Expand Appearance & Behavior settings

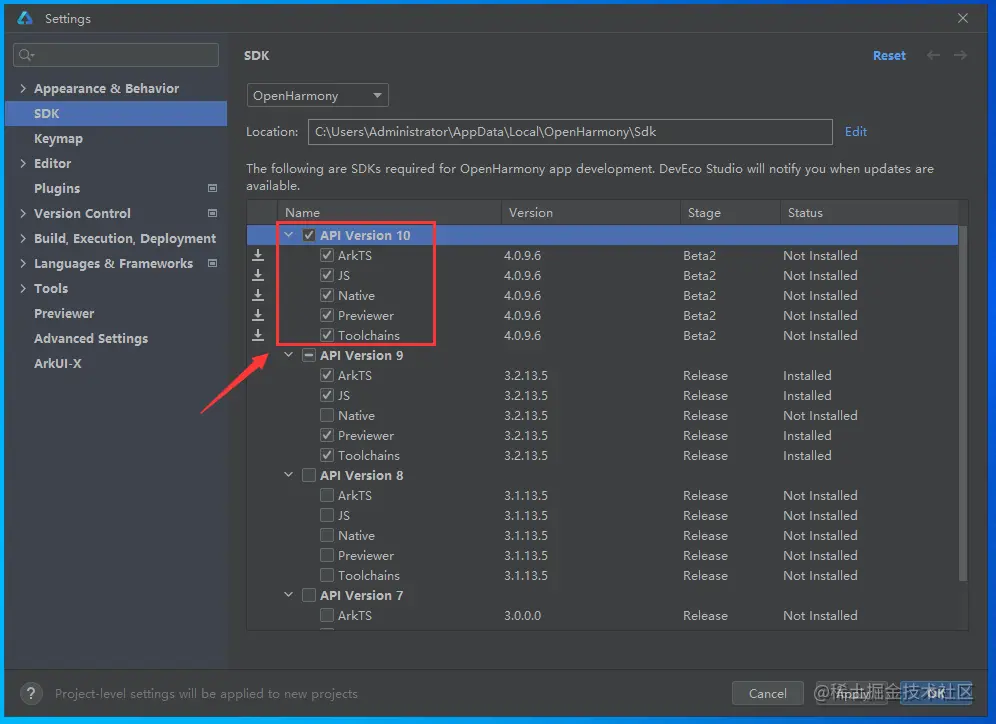[23, 88]
